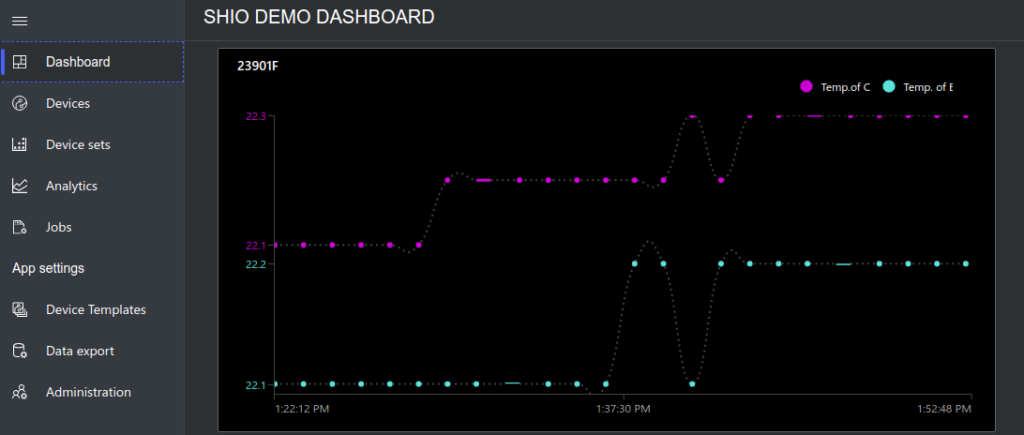
Task: Click the Device Templates icon
Action: pos(20,310)
